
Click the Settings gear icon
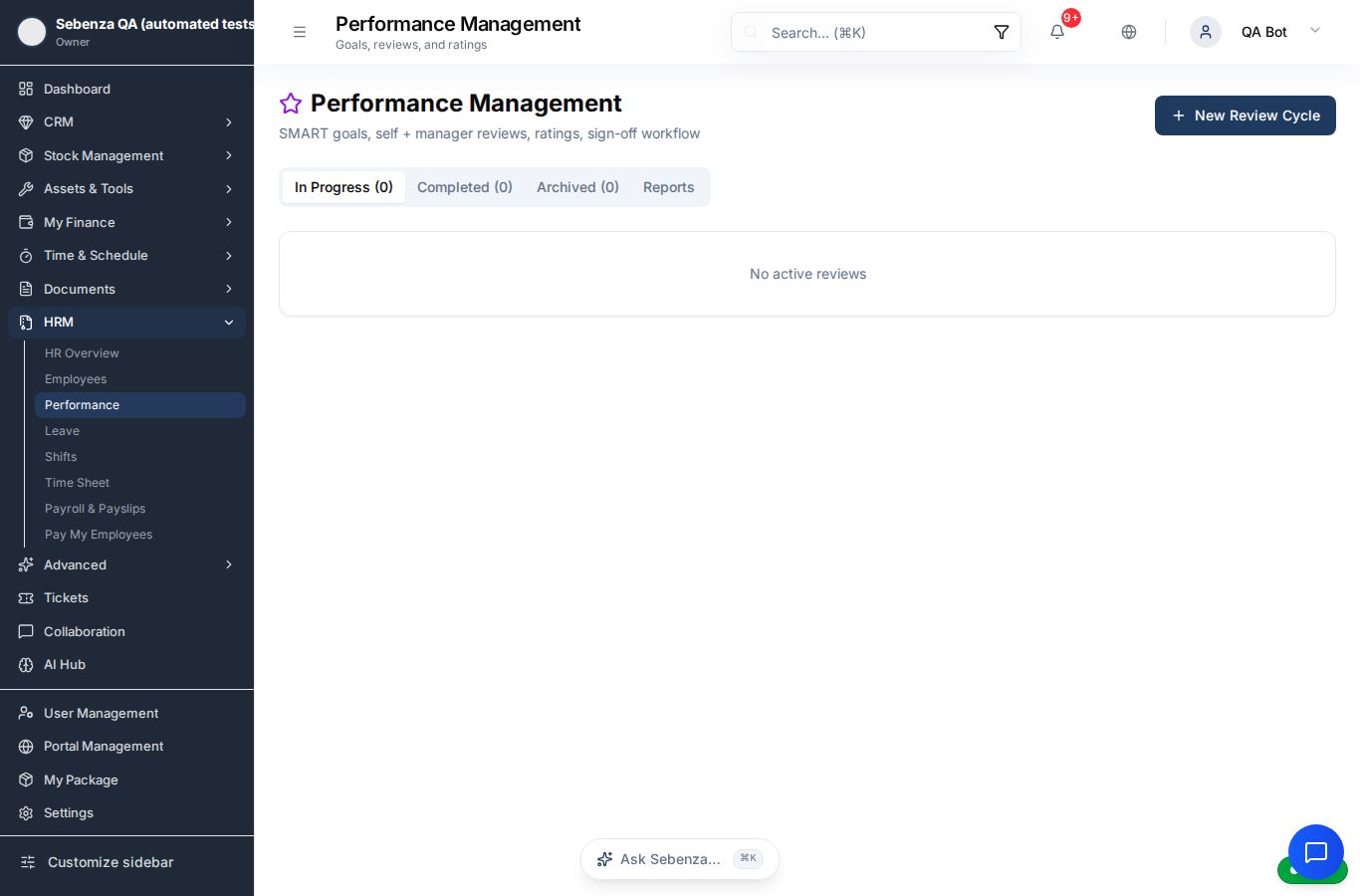click(x=26, y=813)
